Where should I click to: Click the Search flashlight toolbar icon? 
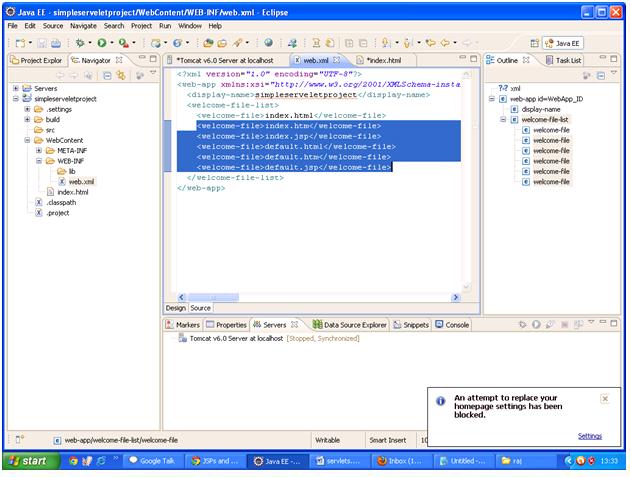tap(238, 43)
